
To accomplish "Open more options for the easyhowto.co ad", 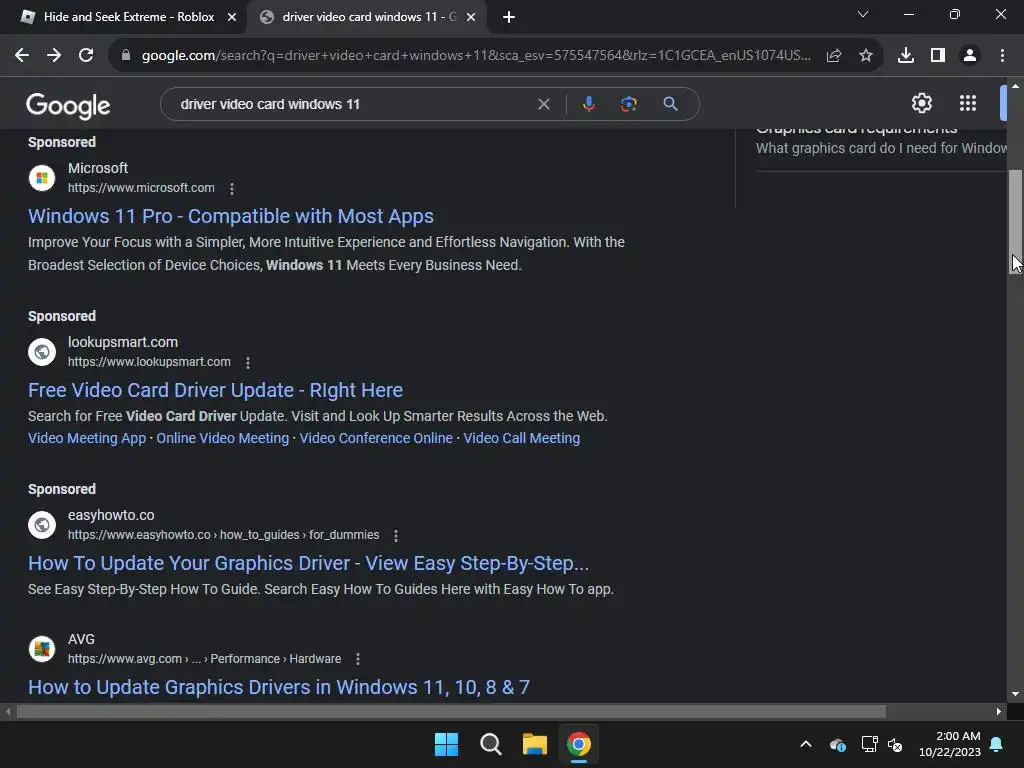I will [x=396, y=536].
